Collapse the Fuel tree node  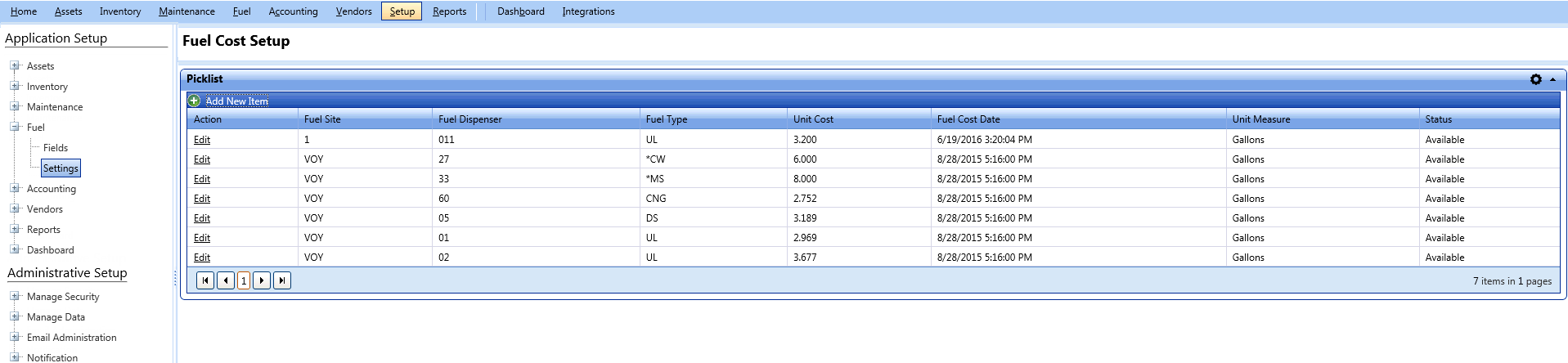(15, 127)
